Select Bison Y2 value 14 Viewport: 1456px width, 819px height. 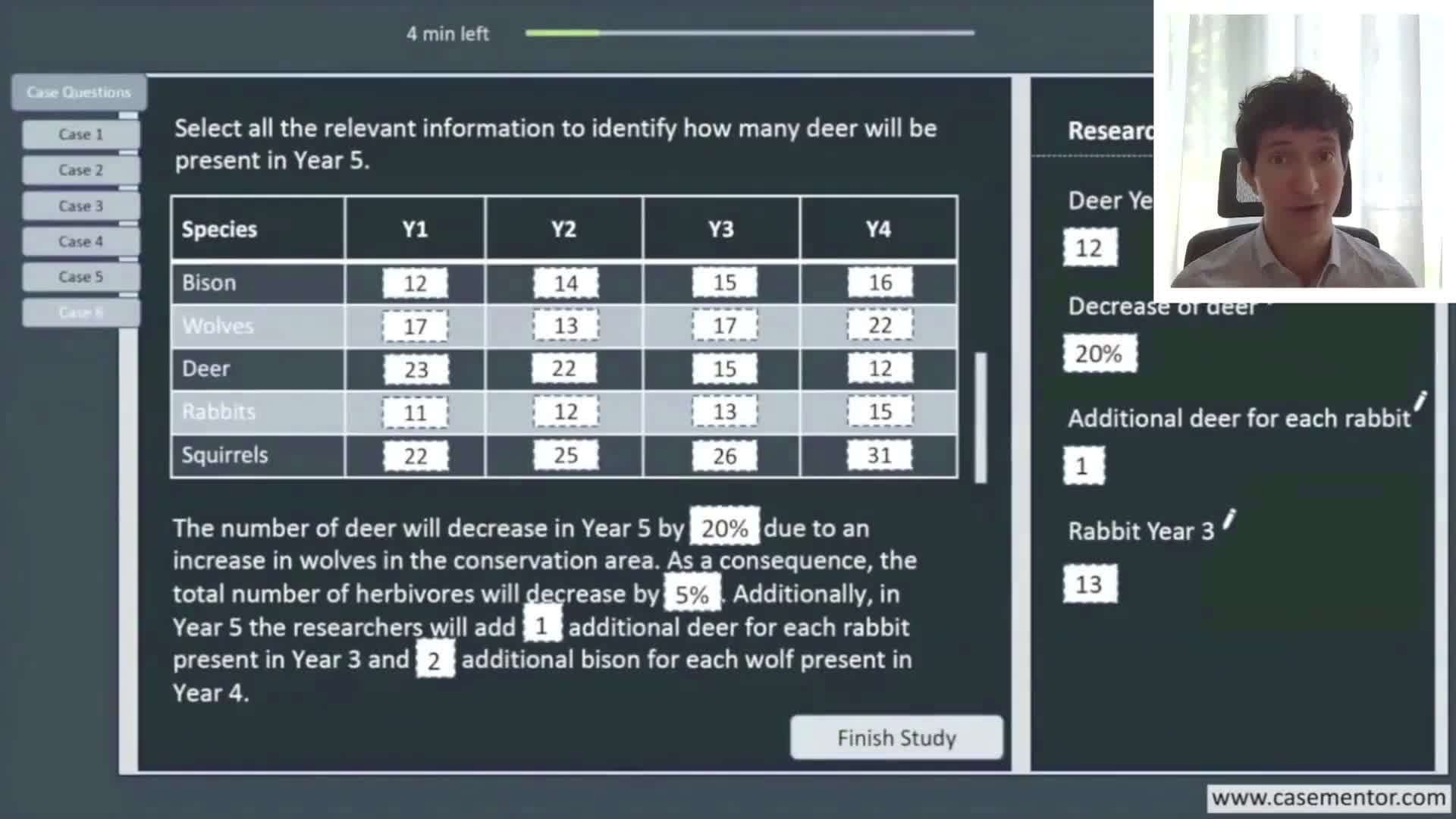[565, 283]
